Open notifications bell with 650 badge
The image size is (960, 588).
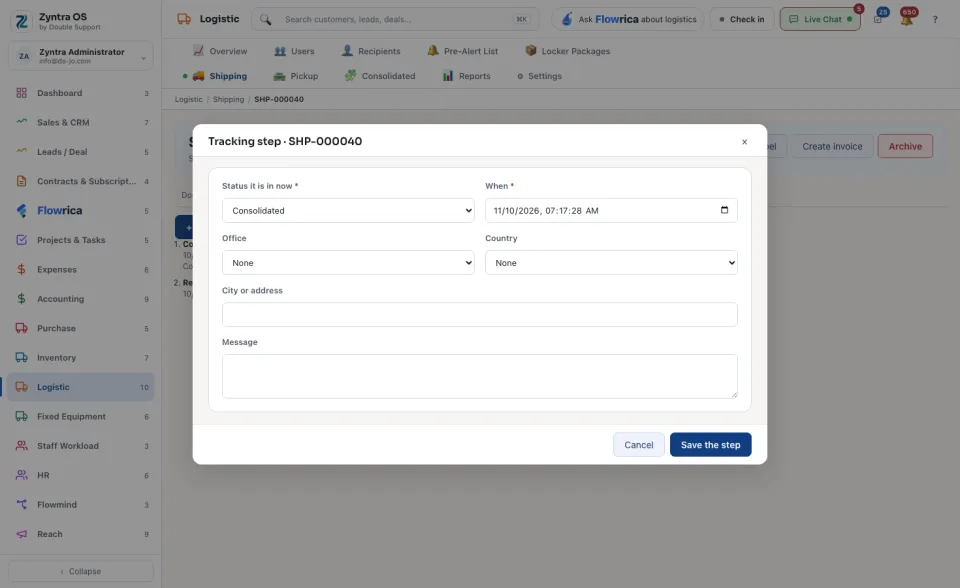coord(907,19)
